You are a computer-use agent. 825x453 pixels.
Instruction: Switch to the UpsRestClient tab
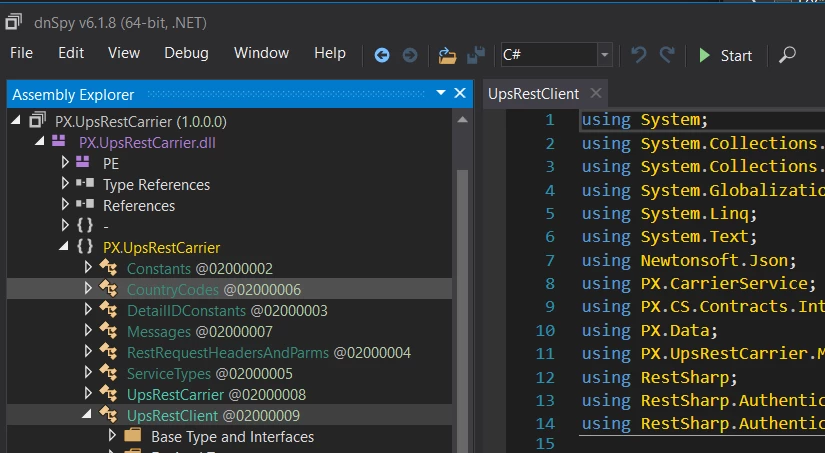point(534,94)
